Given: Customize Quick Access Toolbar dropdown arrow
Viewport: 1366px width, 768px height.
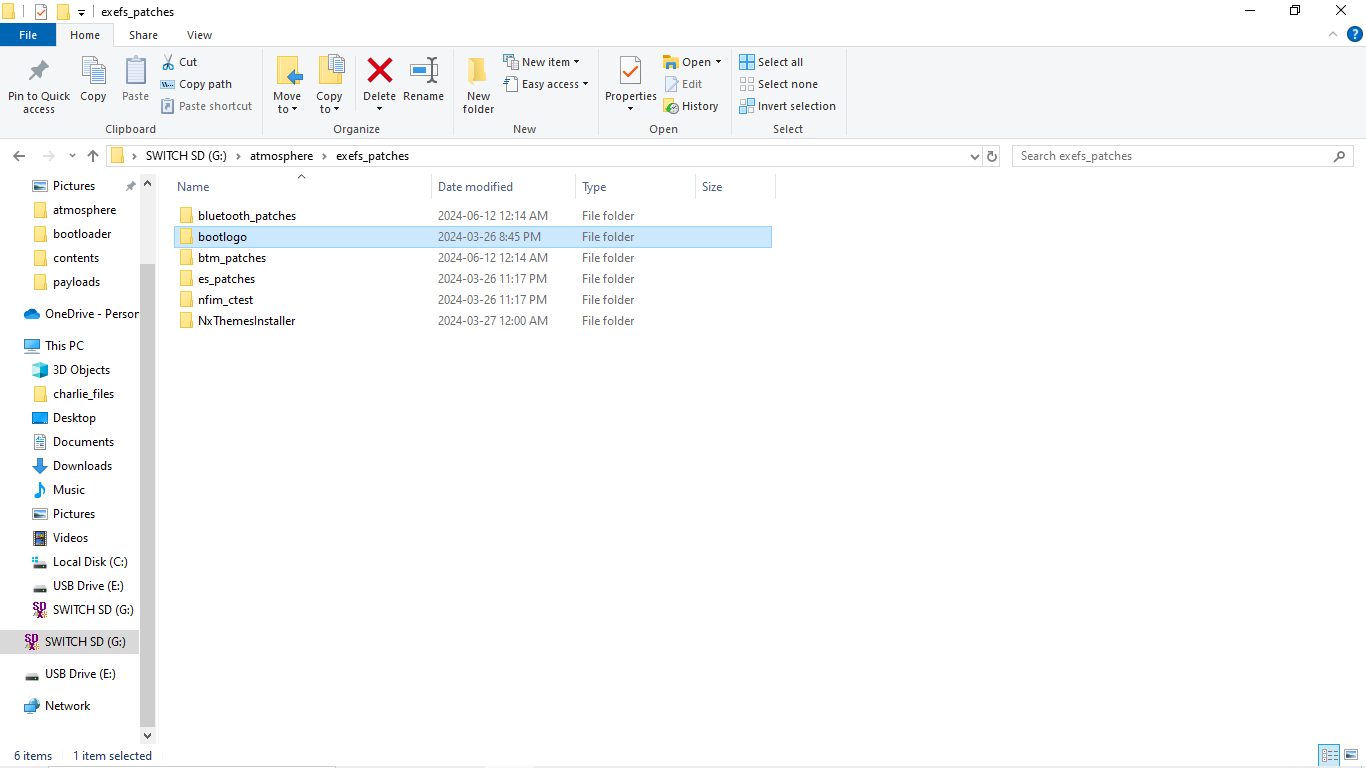Looking at the screenshot, I should click(x=81, y=13).
